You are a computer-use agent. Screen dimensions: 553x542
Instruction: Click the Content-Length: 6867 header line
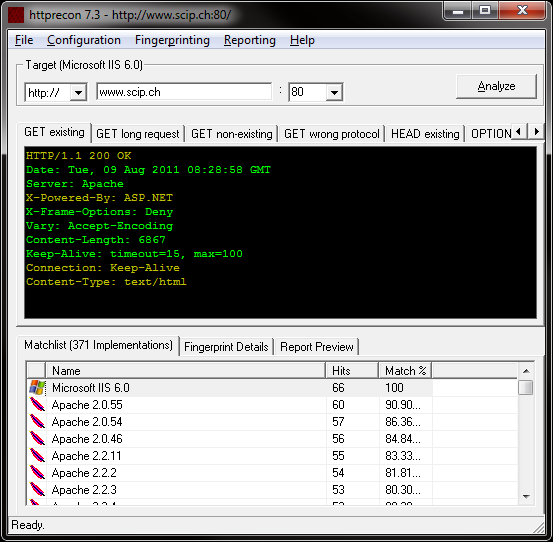[96, 240]
